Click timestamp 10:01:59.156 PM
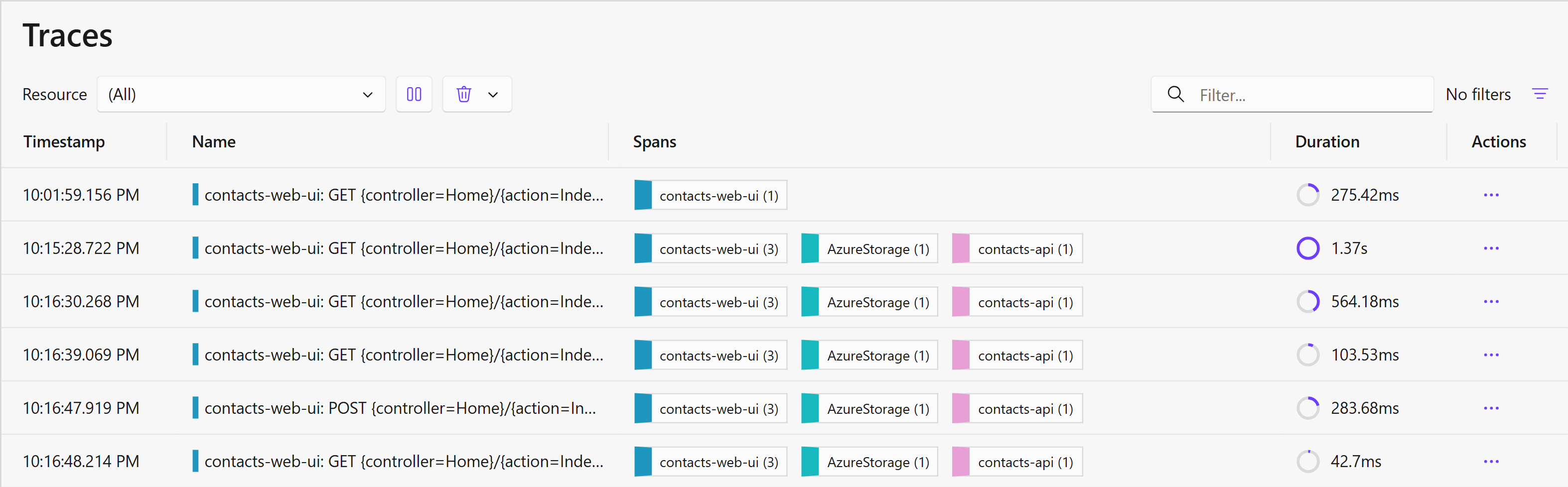 coord(81,195)
